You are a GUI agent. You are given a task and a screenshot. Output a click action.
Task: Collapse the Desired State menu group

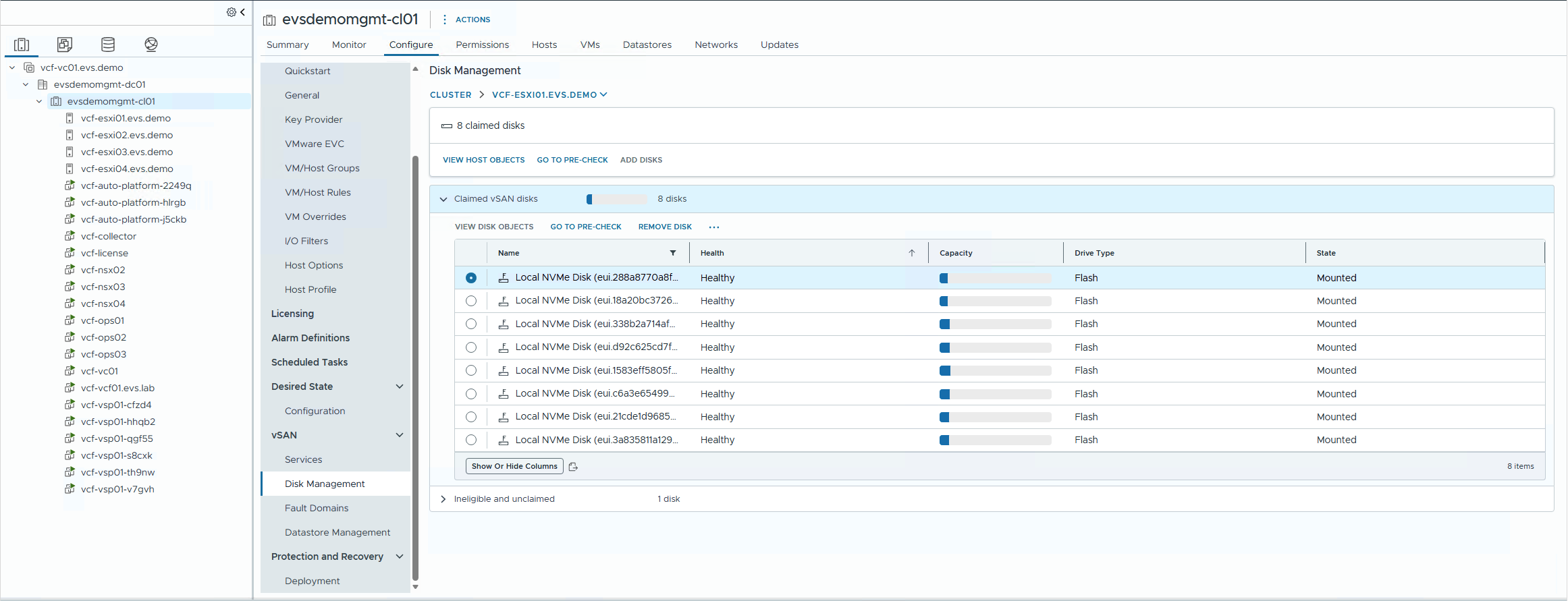click(400, 387)
